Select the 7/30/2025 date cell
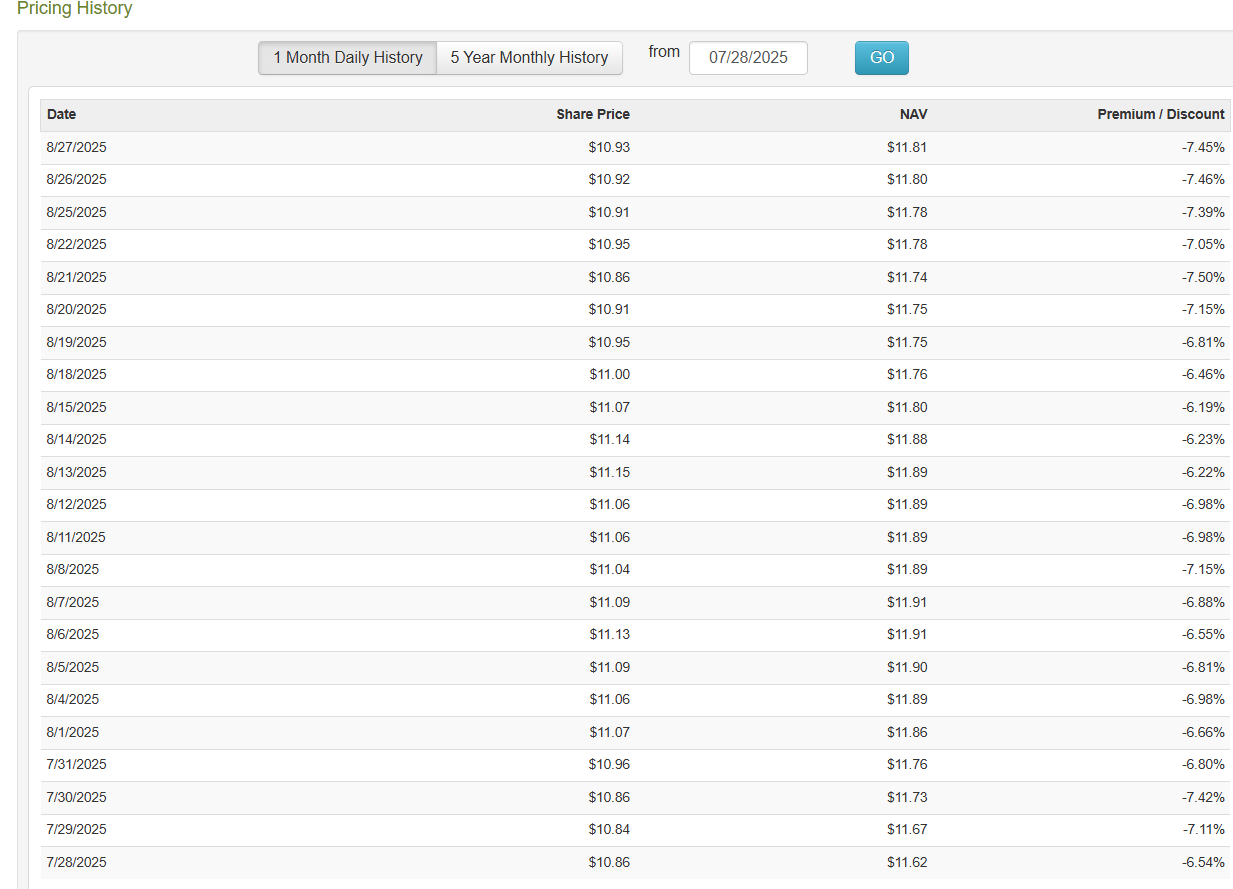Viewport: 1233px width, 889px height. [x=76, y=797]
